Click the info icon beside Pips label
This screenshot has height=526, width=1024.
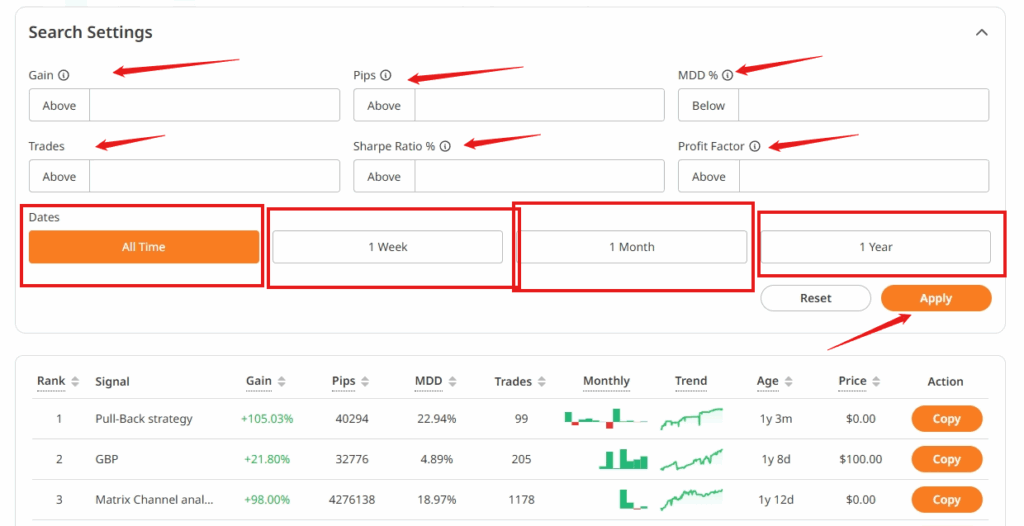[x=386, y=76]
